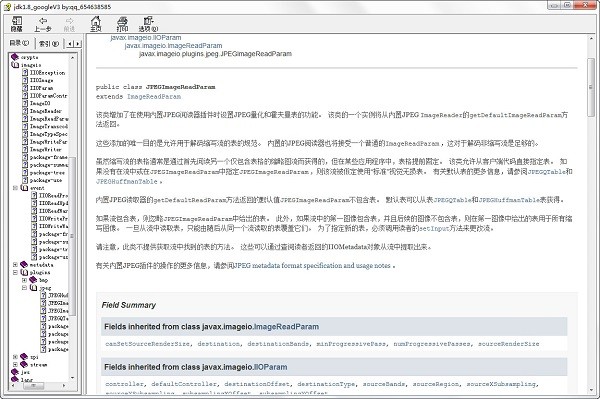Click the tab strip right-arrow scroll button

78,44
